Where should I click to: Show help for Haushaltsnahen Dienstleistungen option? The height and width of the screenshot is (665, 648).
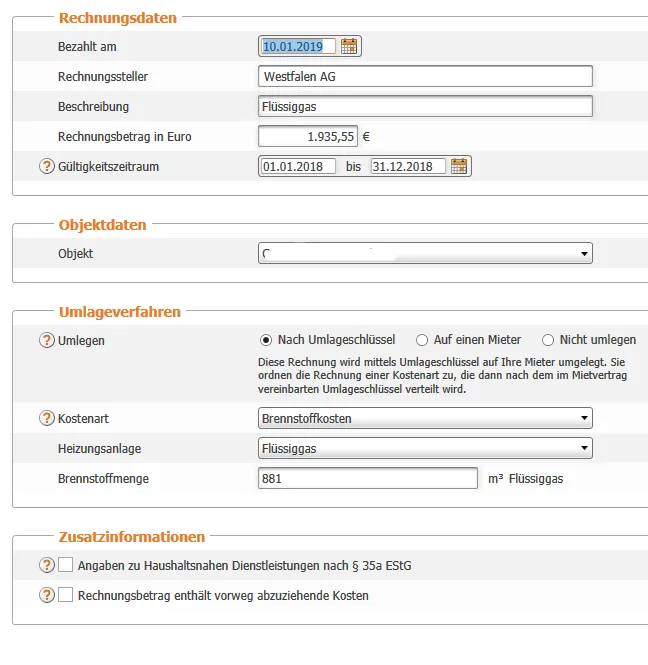46,566
